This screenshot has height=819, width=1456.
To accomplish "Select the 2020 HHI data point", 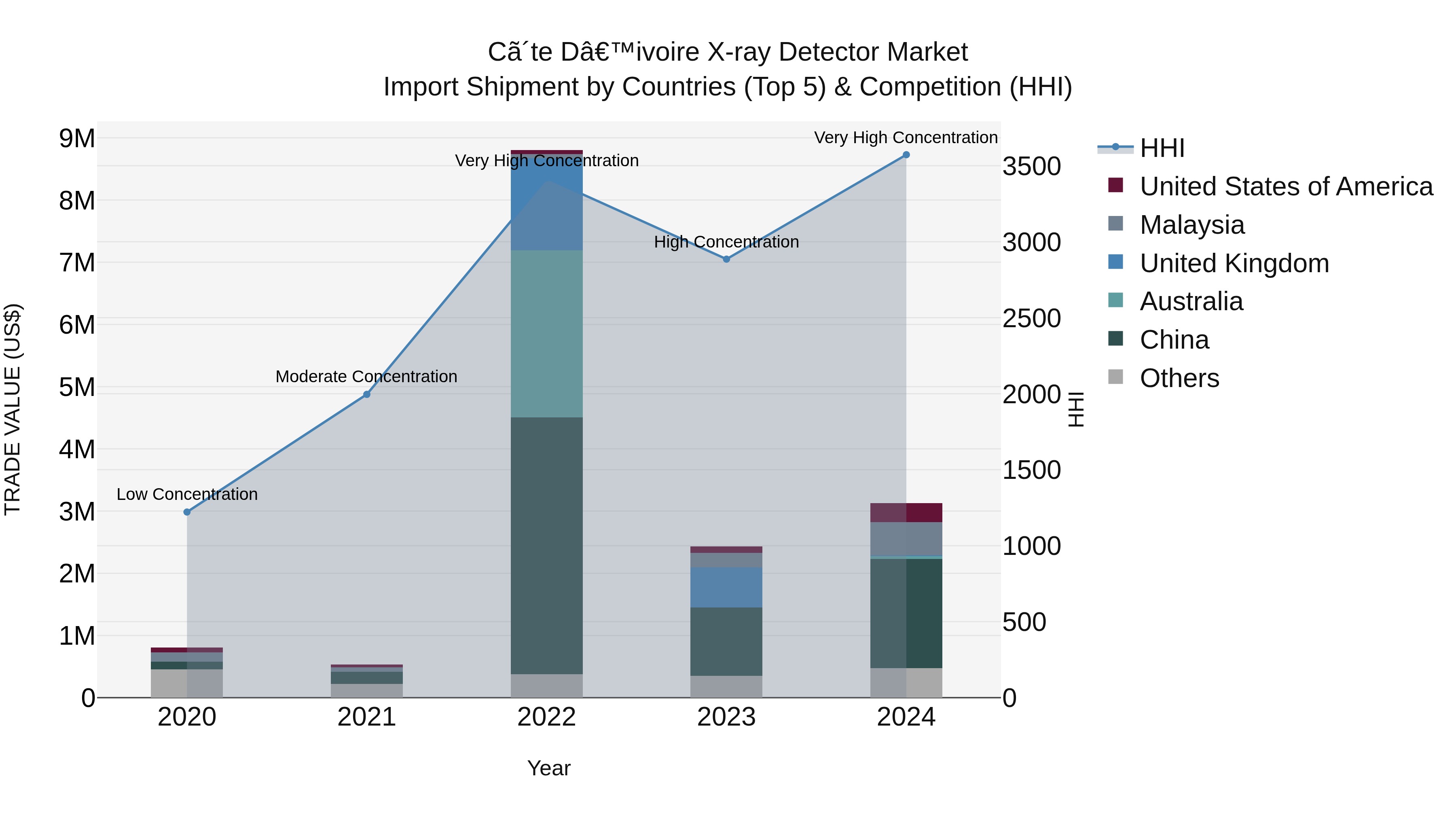I will tap(187, 512).
